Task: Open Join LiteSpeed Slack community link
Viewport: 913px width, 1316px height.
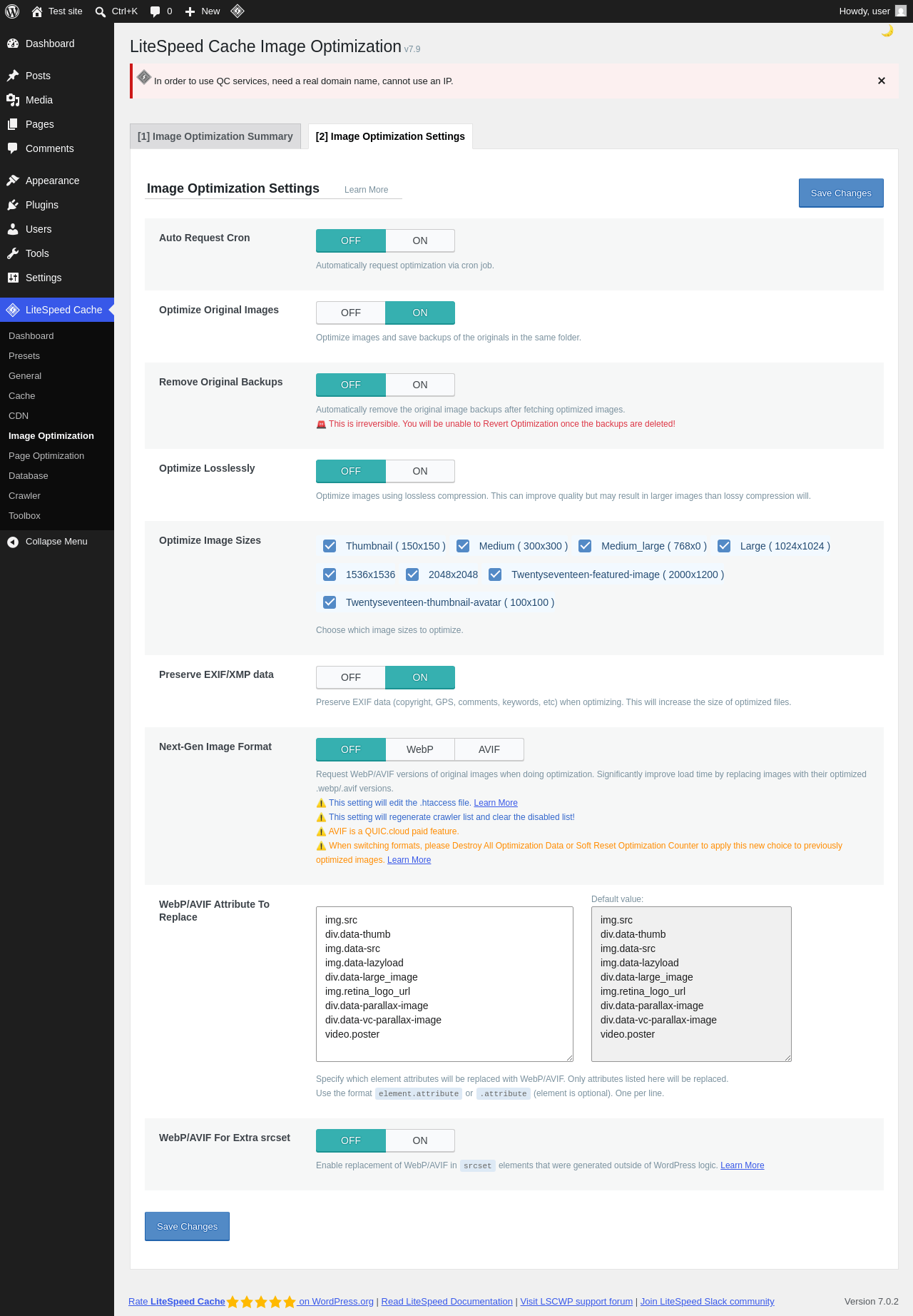Action: point(707,1302)
